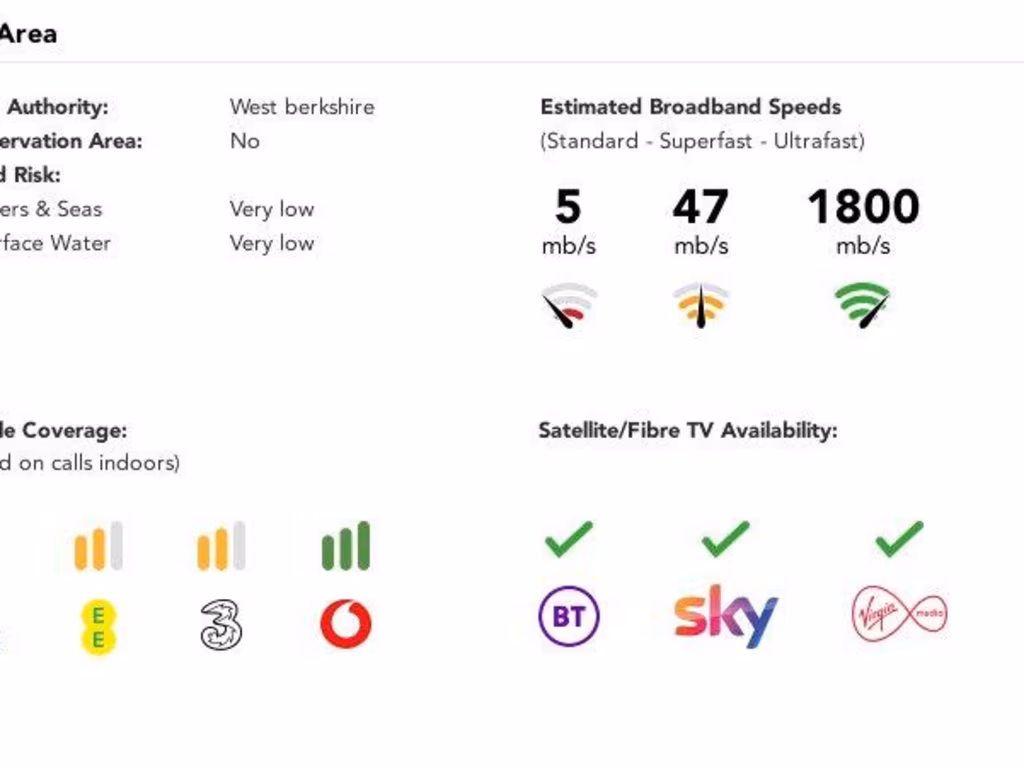The image size is (1024, 768).
Task: Click the green ultrafast speed gauge
Action: pos(862,304)
